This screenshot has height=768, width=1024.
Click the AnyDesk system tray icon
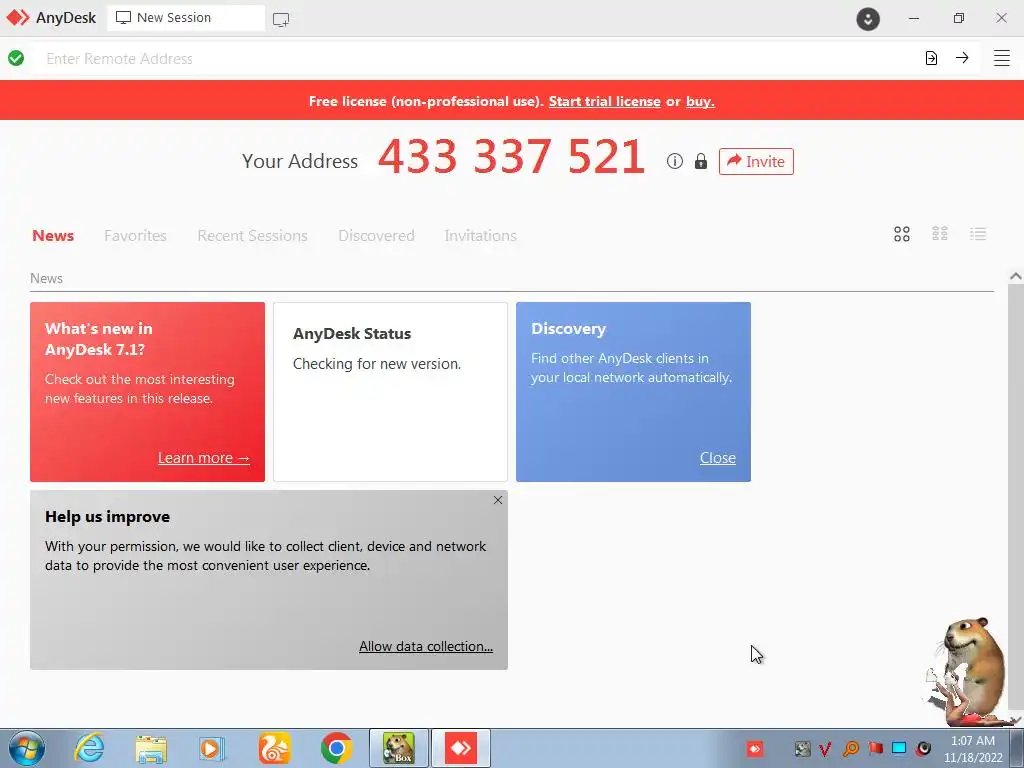tap(755, 748)
